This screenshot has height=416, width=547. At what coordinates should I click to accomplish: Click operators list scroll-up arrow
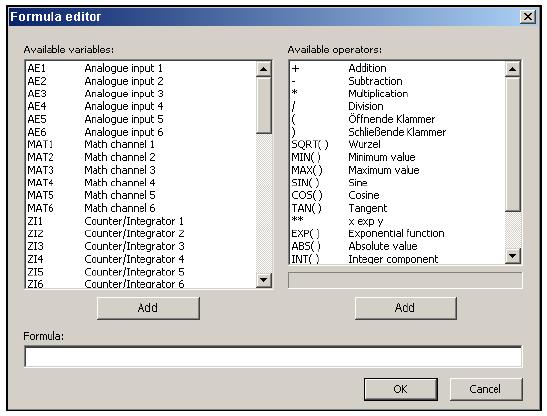click(513, 69)
